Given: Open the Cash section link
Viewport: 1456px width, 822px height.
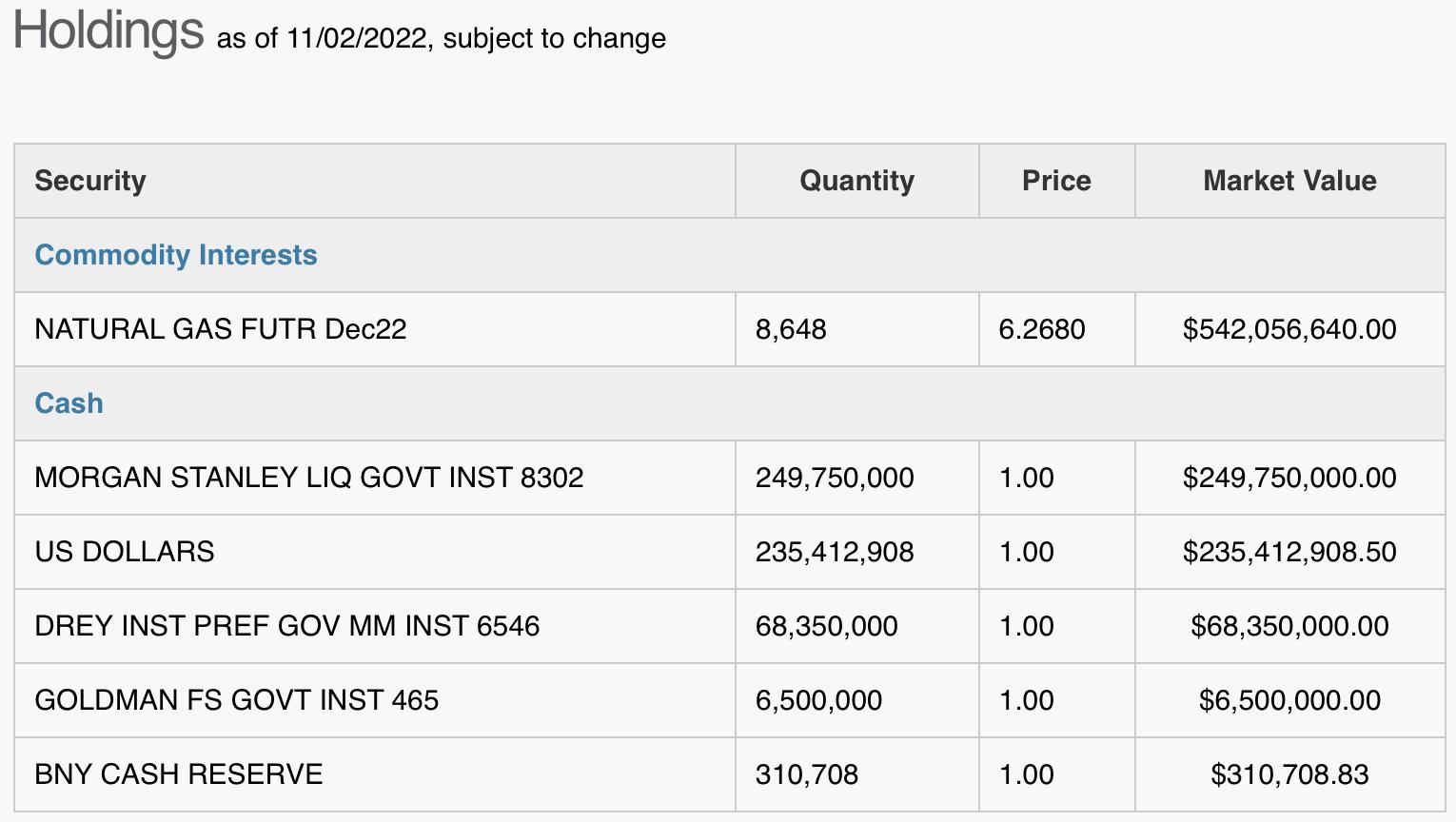Looking at the screenshot, I should 69,403.
